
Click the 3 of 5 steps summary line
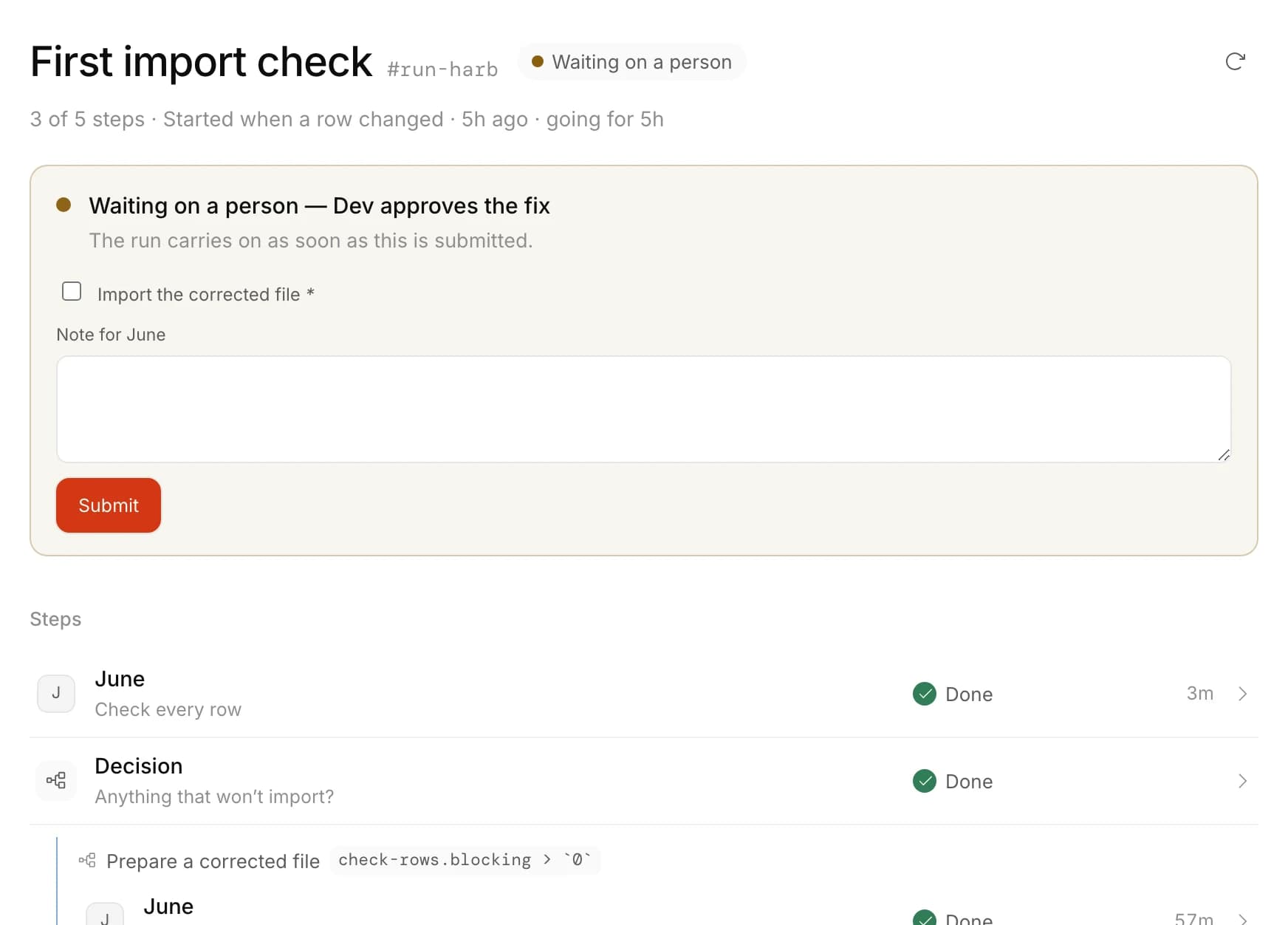346,120
